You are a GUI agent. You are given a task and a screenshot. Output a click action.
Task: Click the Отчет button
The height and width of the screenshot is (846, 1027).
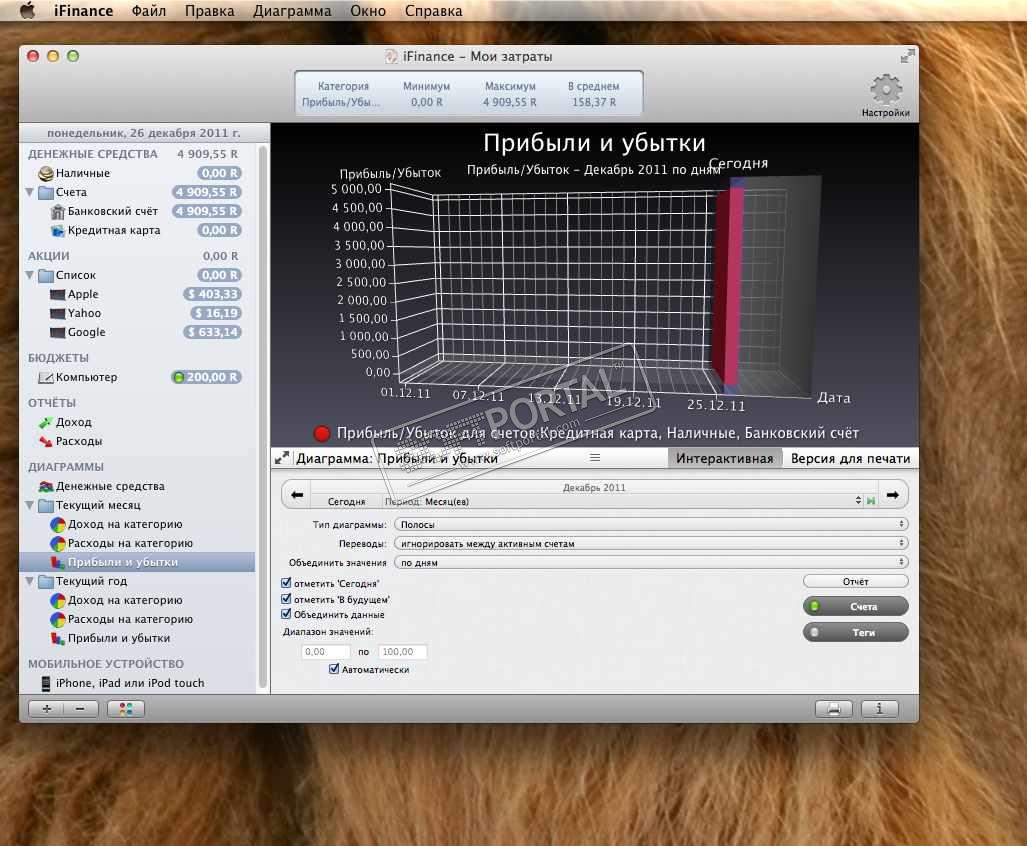point(855,581)
